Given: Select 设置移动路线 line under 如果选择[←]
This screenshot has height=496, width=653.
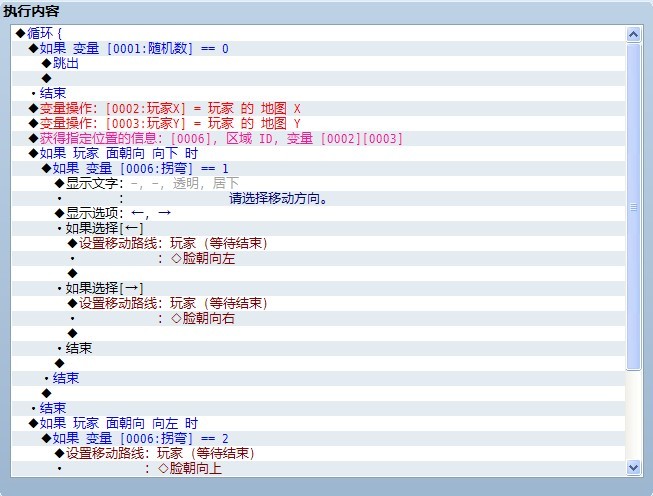Looking at the screenshot, I should click(319, 243).
